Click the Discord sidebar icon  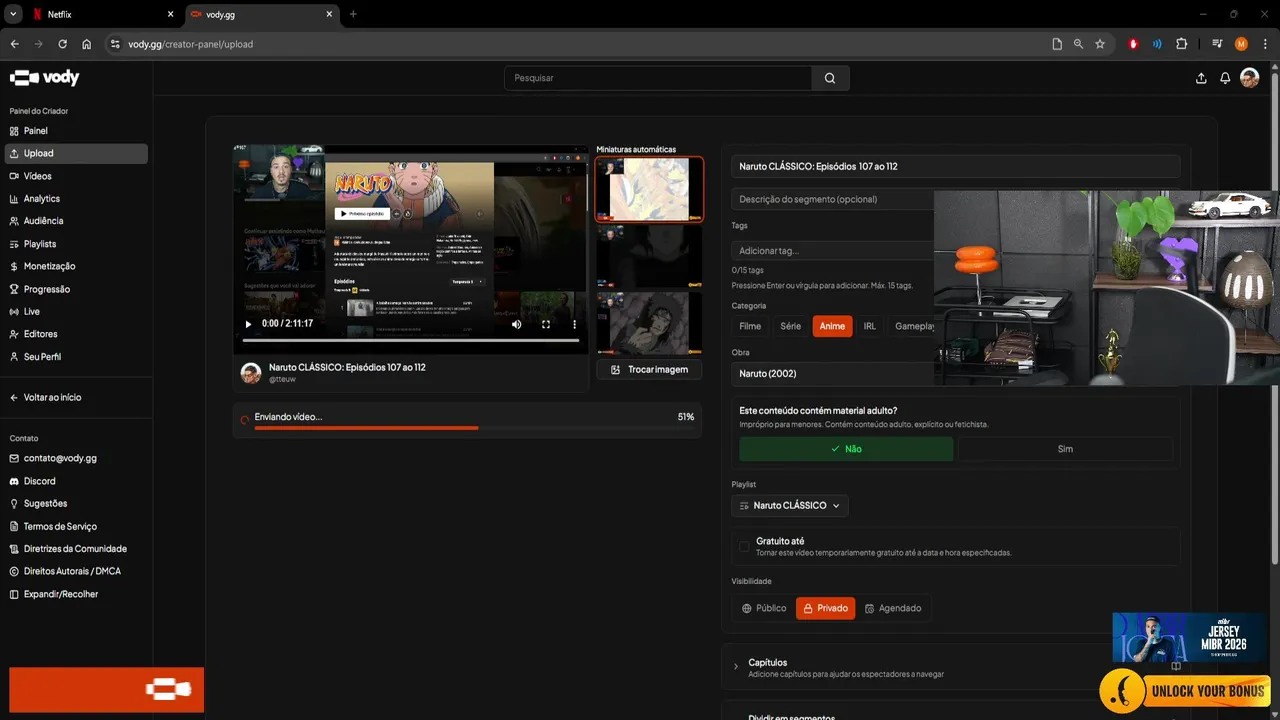tap(14, 481)
